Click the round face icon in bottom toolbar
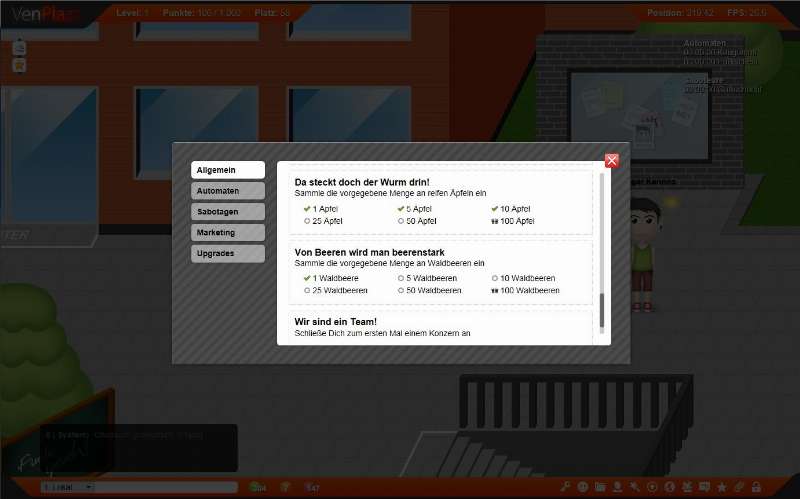800x499 pixels. pos(583,487)
